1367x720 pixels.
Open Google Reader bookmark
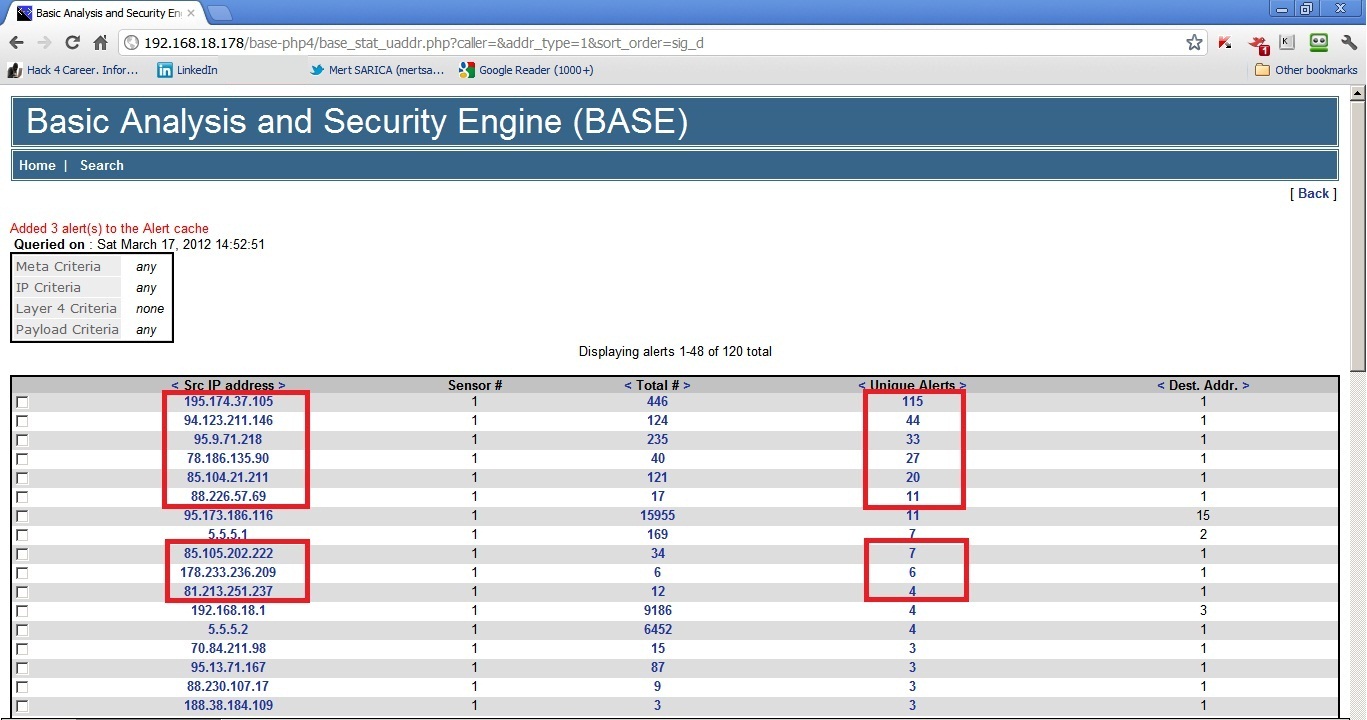coord(526,70)
